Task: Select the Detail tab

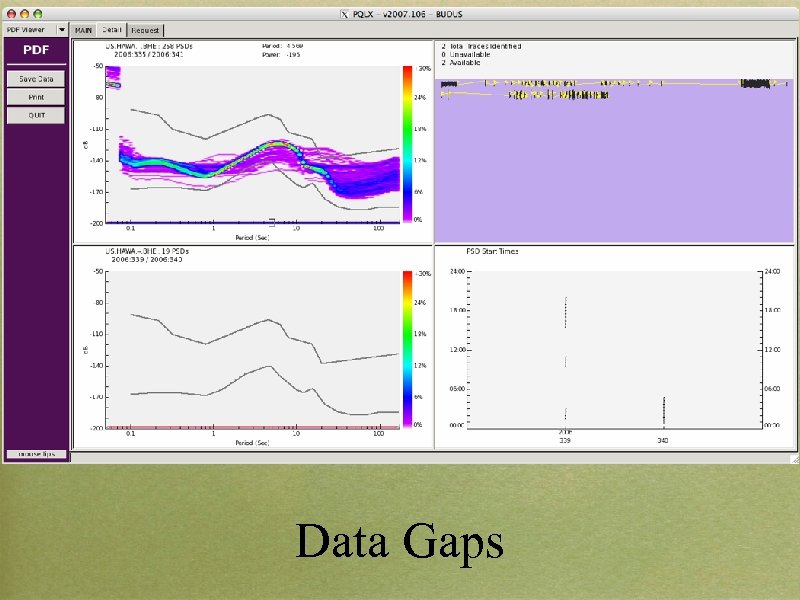Action: click(x=111, y=30)
